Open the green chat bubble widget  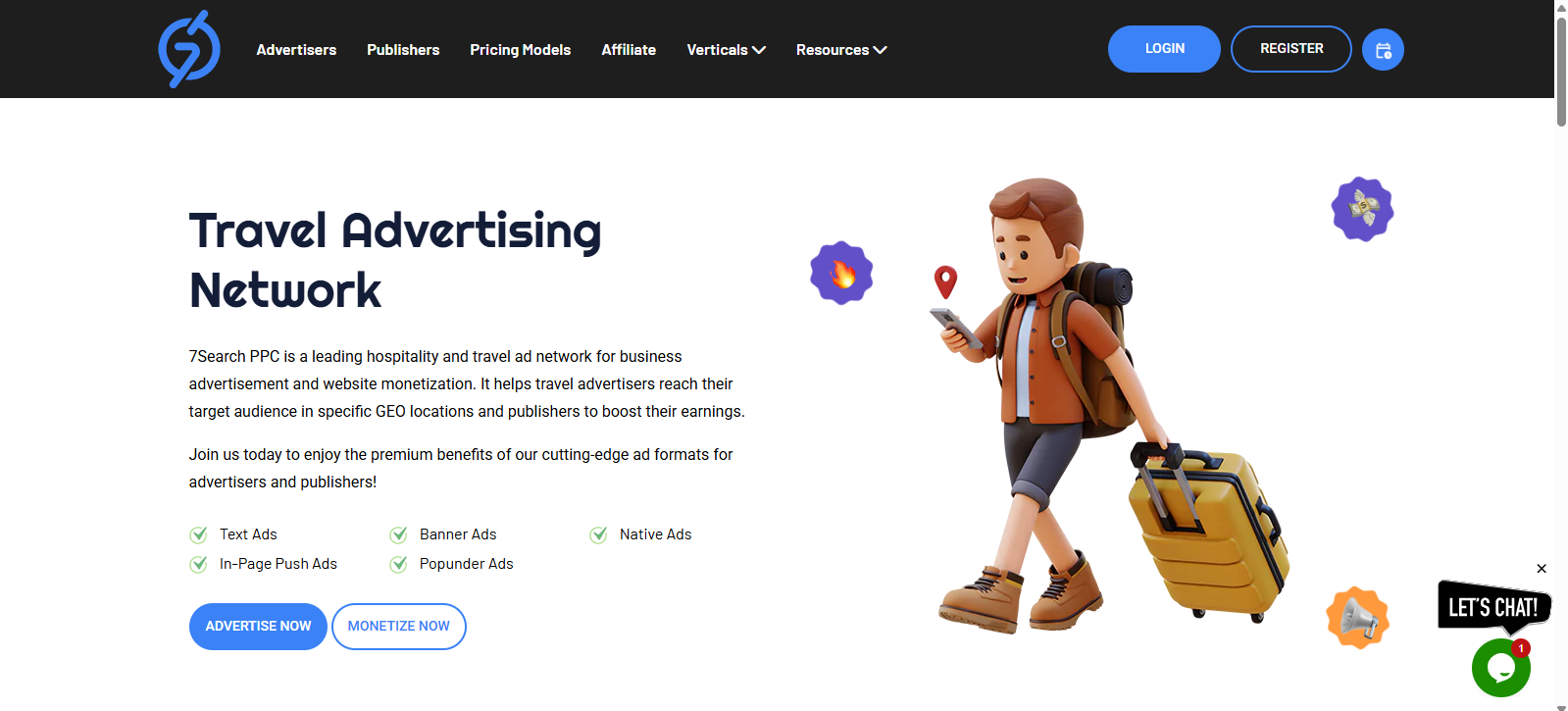click(x=1500, y=668)
